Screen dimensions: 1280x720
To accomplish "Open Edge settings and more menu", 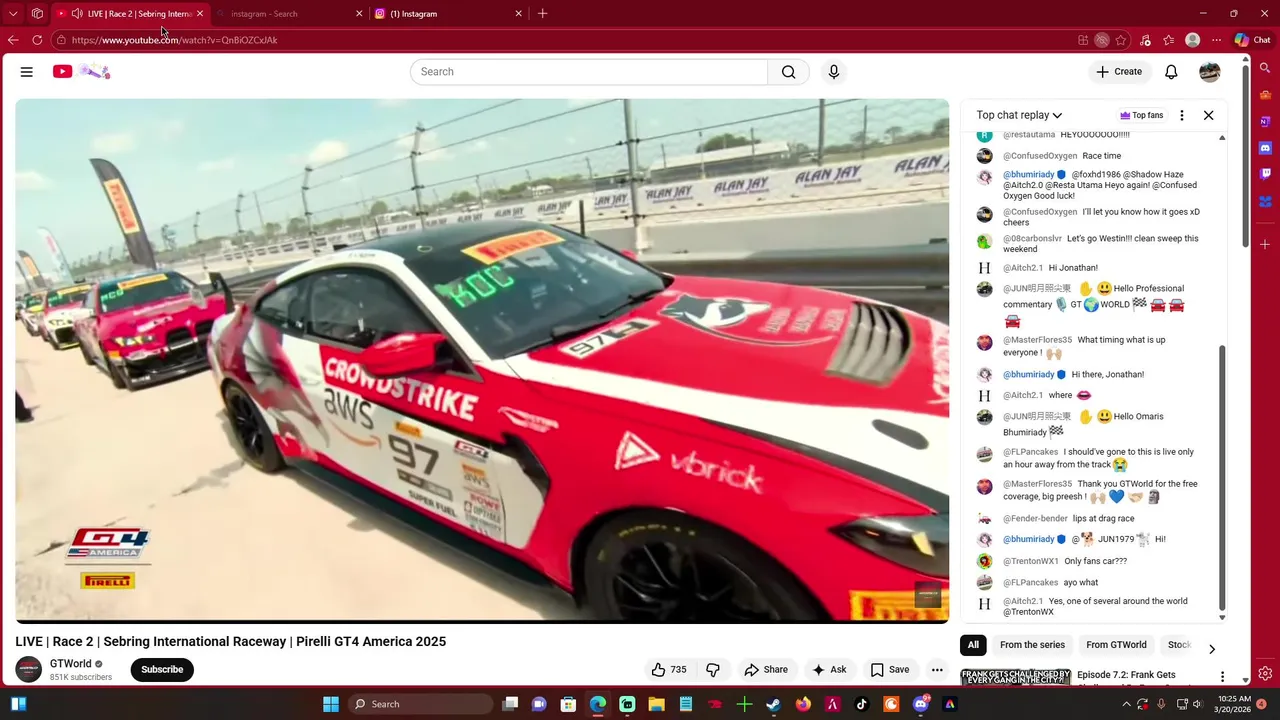I will (1216, 40).
